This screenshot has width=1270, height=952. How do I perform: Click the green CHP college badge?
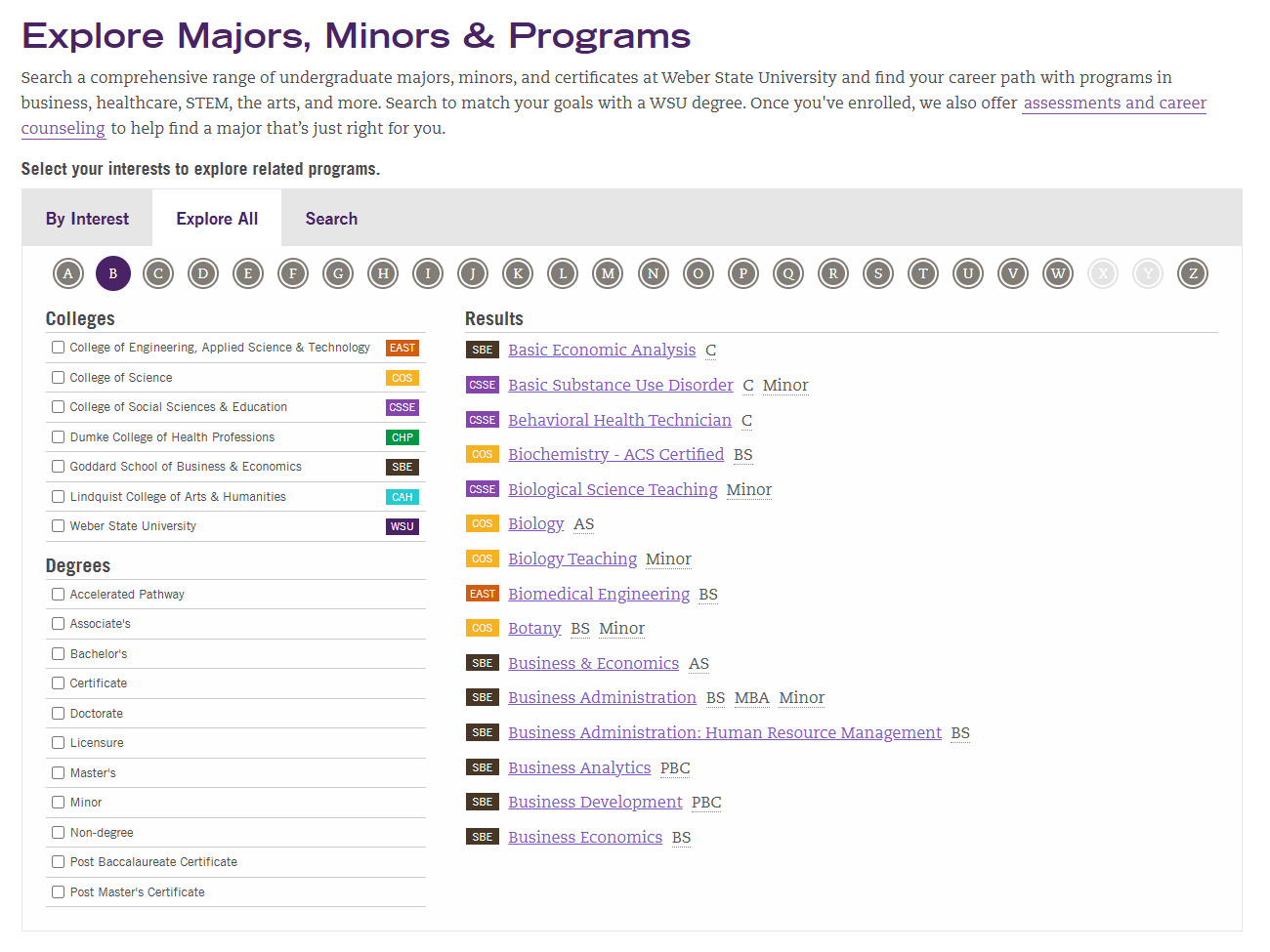coord(402,437)
